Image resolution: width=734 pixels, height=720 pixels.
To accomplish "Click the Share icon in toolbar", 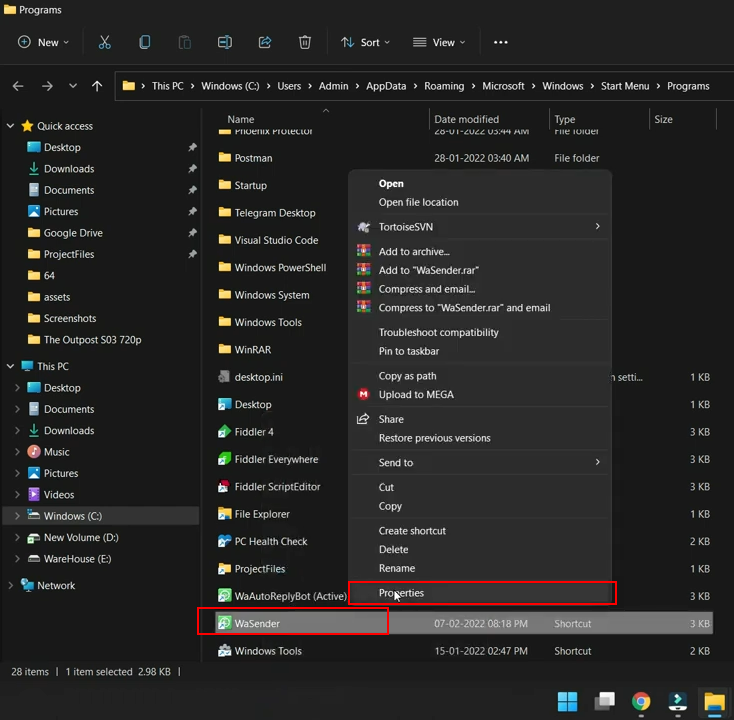I will pyautogui.click(x=265, y=43).
